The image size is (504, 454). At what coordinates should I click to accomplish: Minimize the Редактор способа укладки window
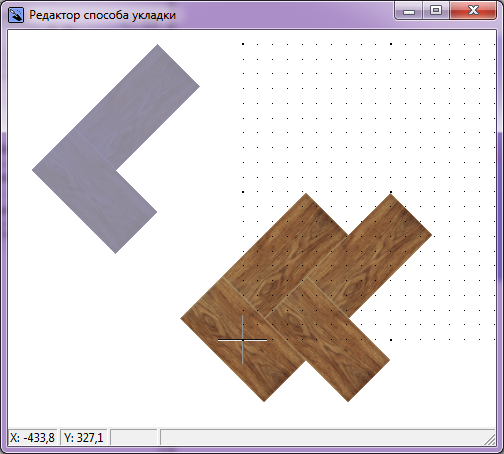click(x=409, y=11)
